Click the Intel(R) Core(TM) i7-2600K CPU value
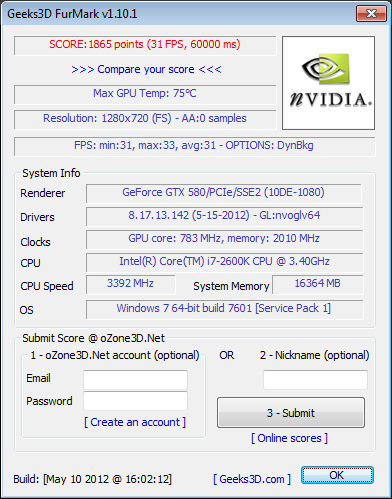Viewport: 392px width, 499px height. click(x=224, y=261)
